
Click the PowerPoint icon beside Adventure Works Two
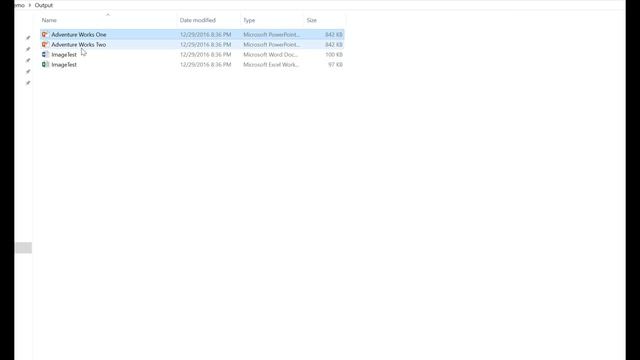pos(45,44)
